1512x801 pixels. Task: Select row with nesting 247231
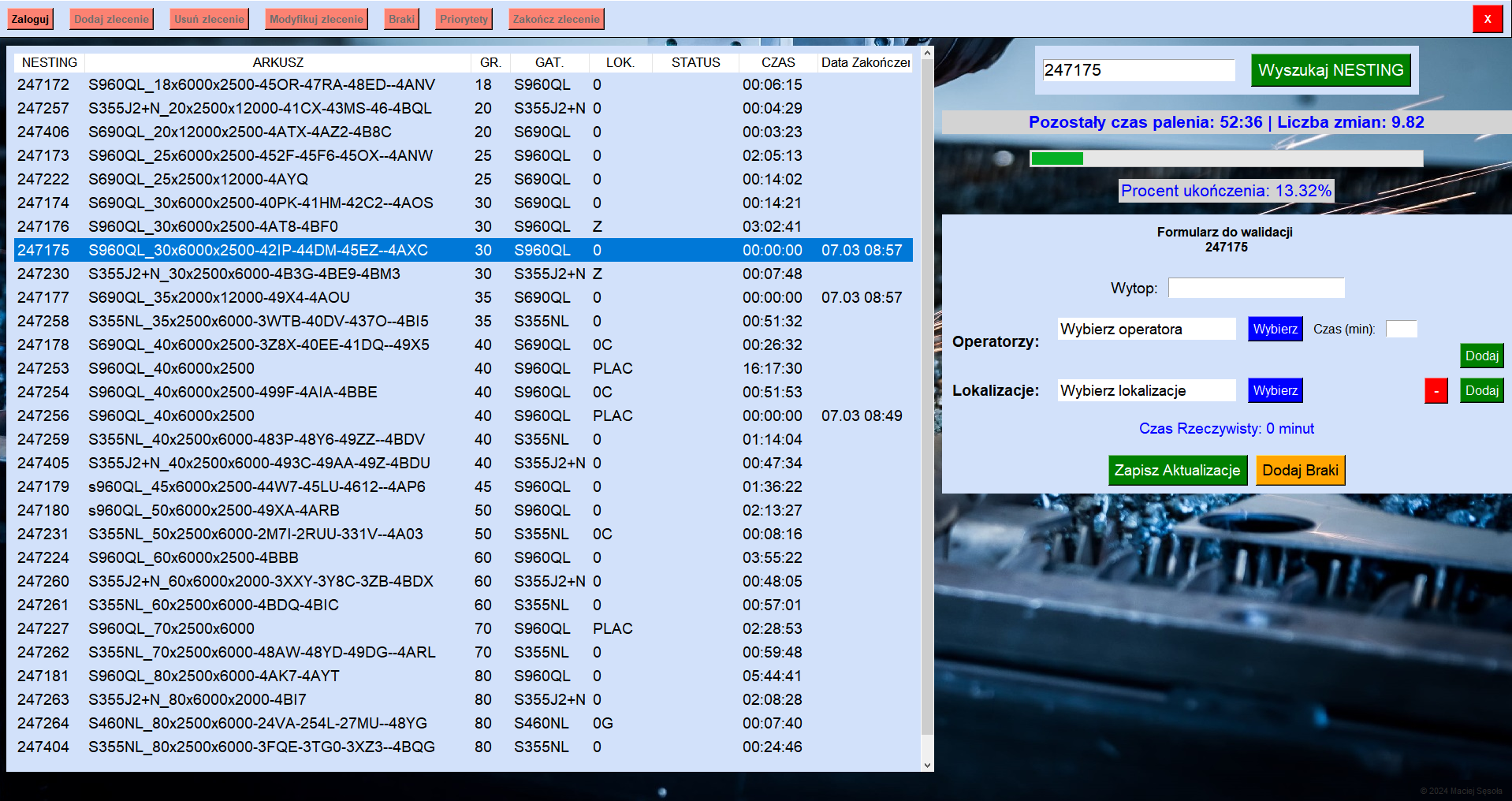point(464,534)
